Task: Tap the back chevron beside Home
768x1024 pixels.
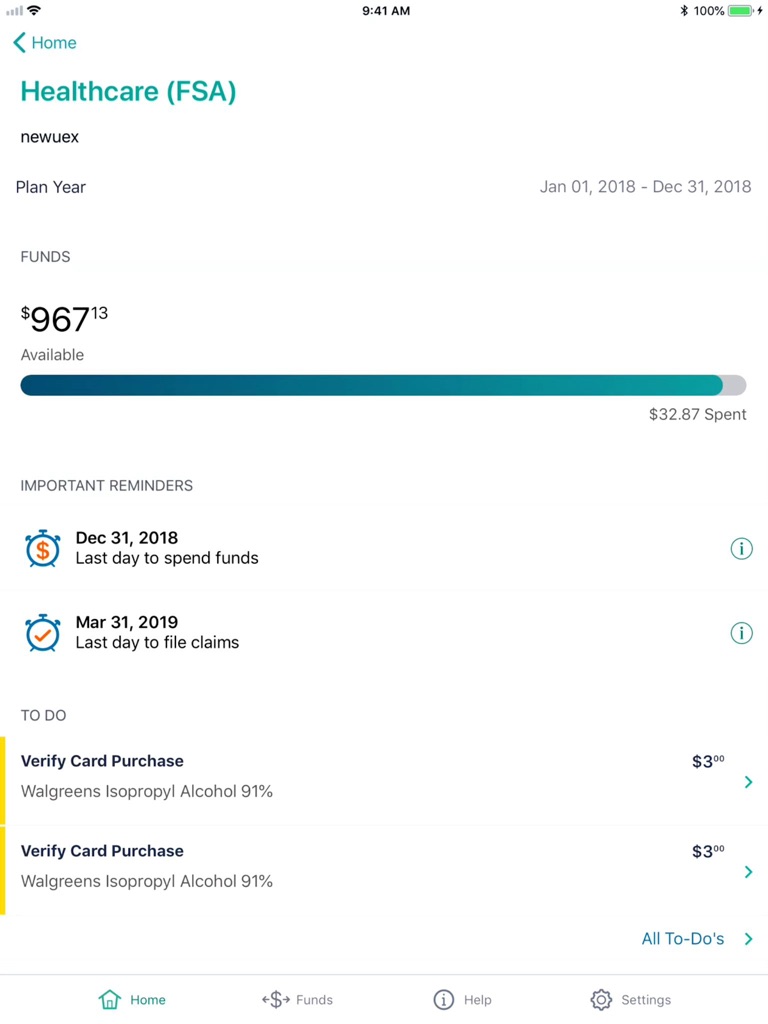Action: click(20, 43)
